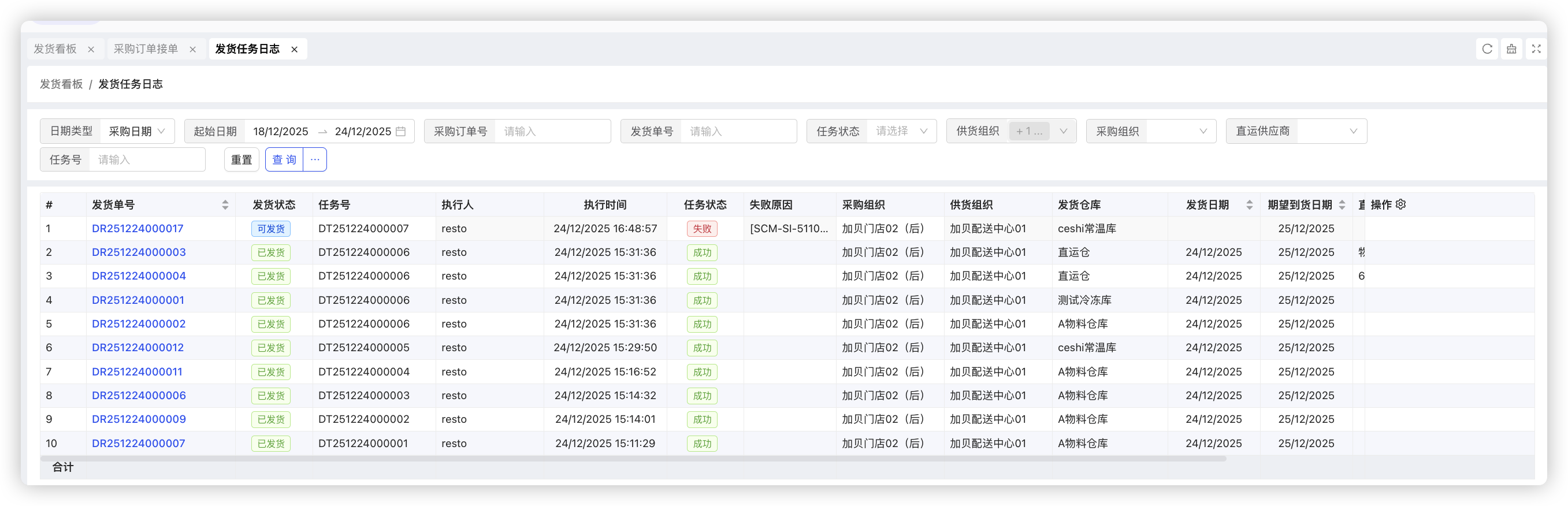1568x506 pixels.
Task: Click the 查询 search button
Action: click(x=284, y=159)
